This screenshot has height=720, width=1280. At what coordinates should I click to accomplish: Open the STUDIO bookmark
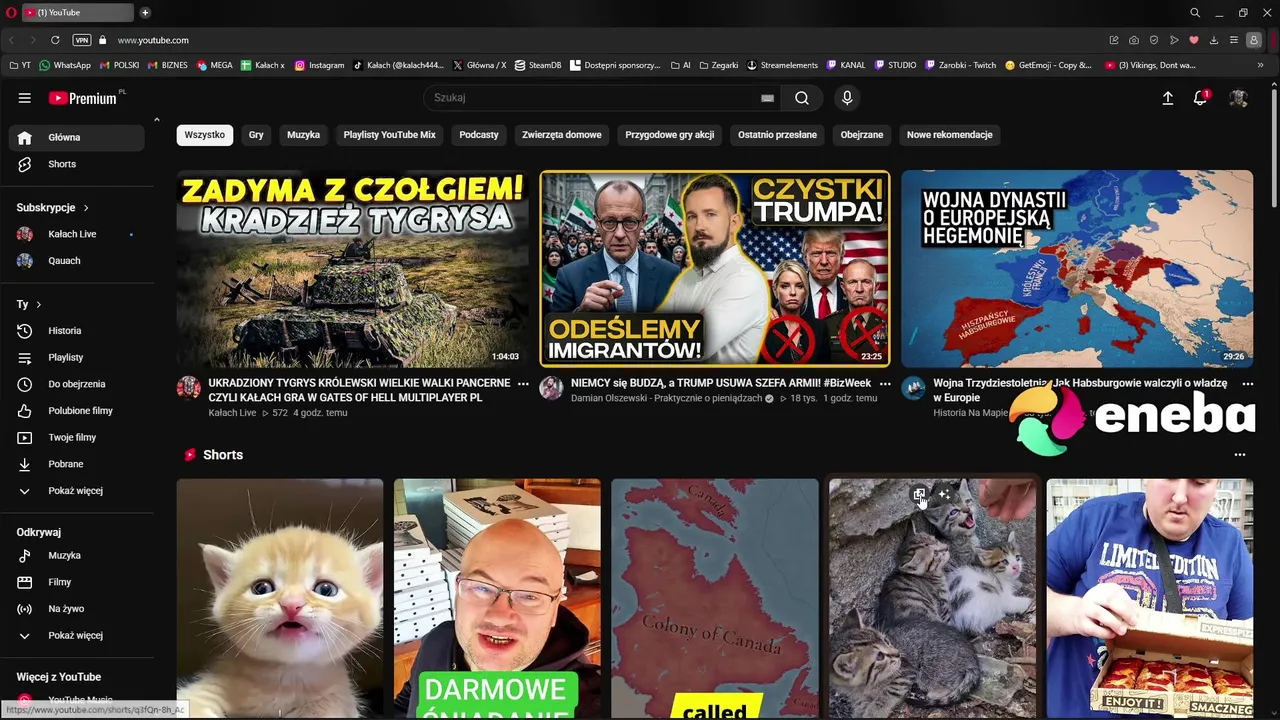click(x=895, y=65)
